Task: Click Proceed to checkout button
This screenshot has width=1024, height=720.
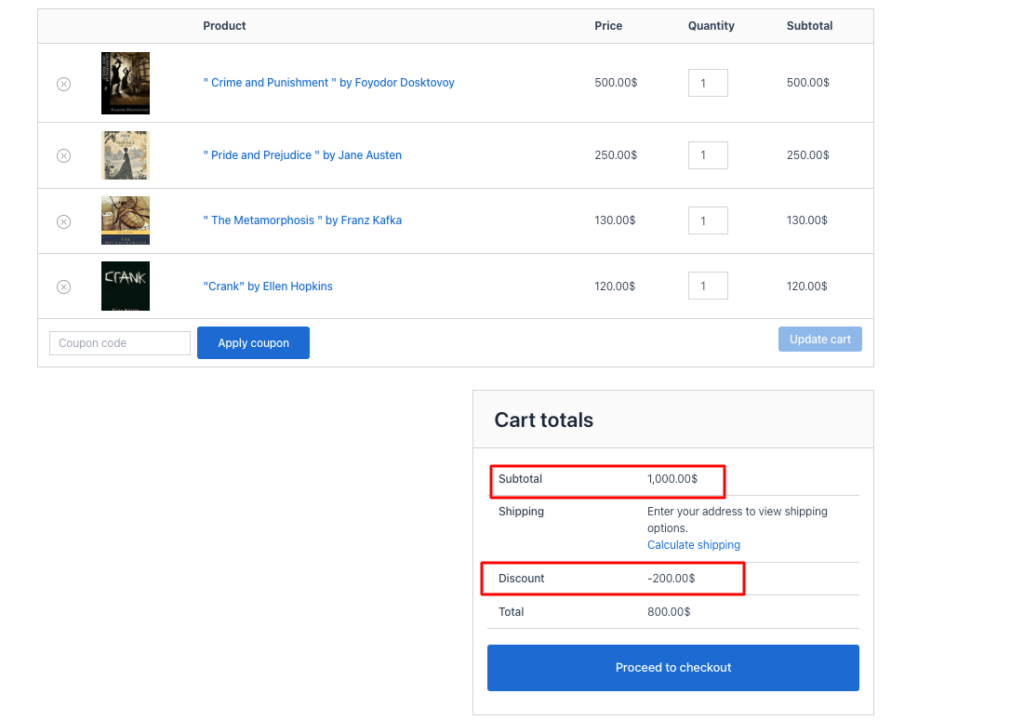Action: (x=673, y=667)
